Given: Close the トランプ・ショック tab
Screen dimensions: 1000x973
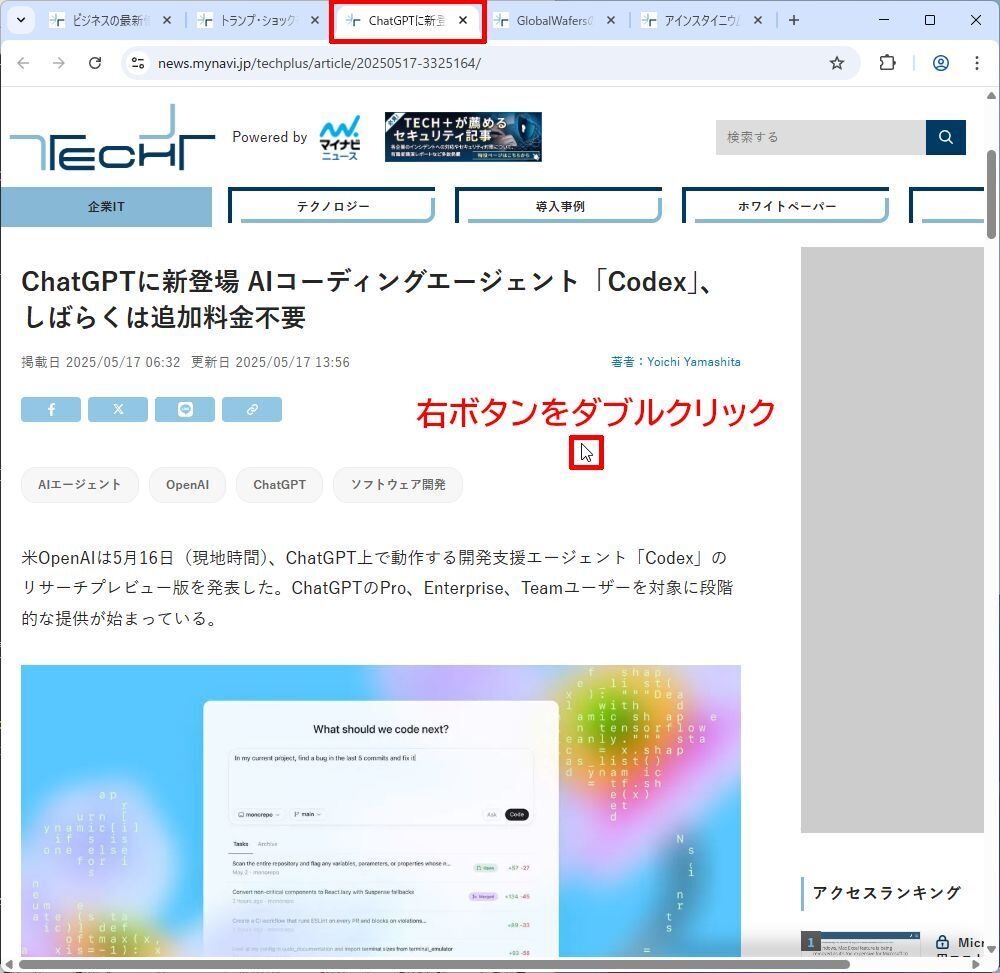Looking at the screenshot, I should [314, 20].
